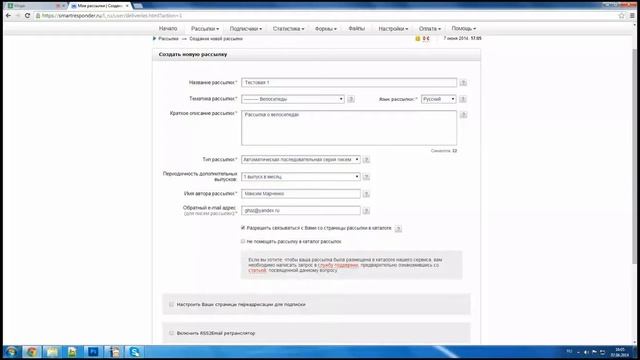Bookmark page with the star icon
This screenshot has height=360, width=640.
click(622, 16)
